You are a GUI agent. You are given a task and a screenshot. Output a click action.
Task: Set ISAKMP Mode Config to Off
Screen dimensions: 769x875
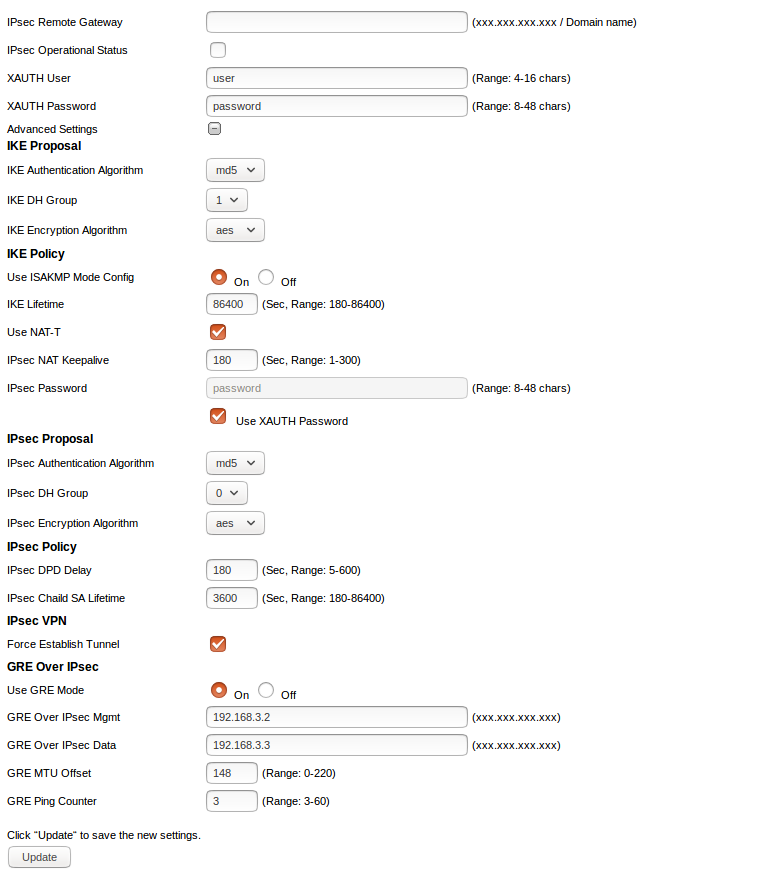point(266,277)
